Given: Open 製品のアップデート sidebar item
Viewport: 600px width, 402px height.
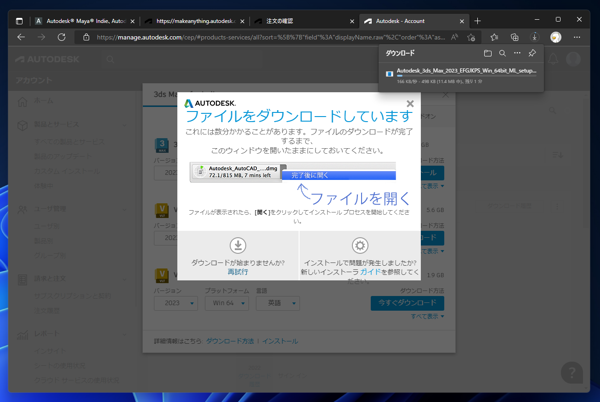Looking at the screenshot, I should click(x=63, y=156).
